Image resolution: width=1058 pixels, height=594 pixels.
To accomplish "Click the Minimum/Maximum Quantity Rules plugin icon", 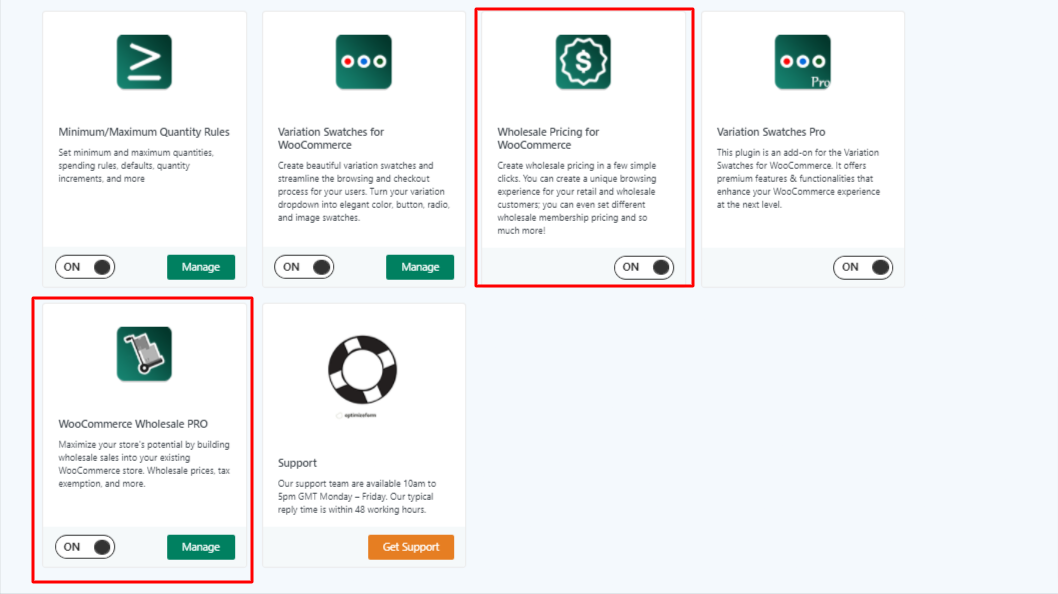I will (x=144, y=62).
